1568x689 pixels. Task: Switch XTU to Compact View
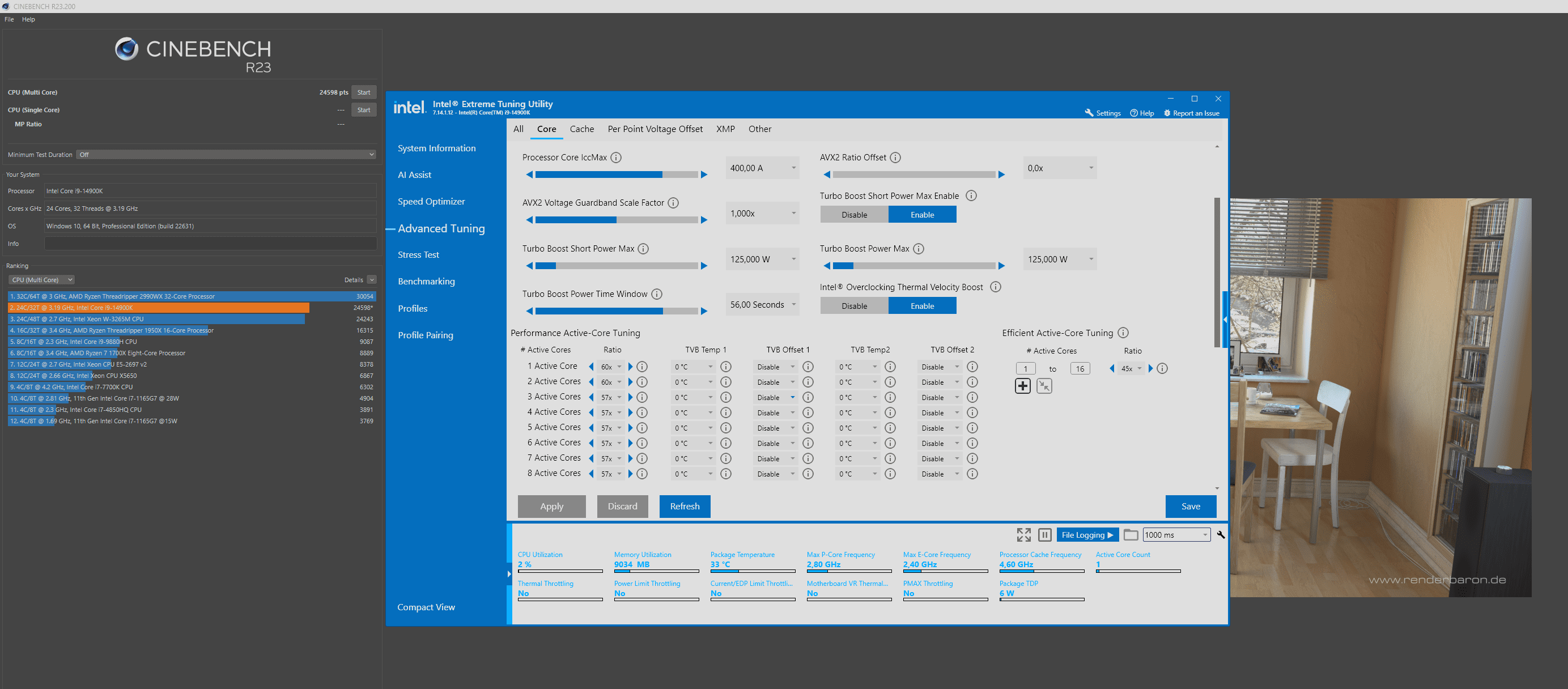pyautogui.click(x=426, y=607)
